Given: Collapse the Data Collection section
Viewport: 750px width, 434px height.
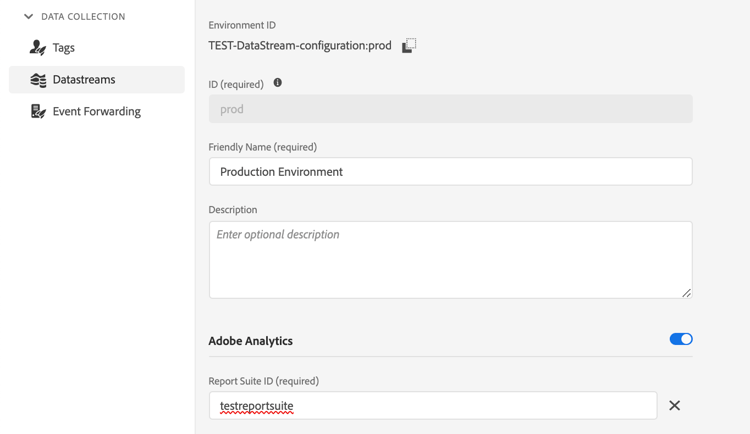Looking at the screenshot, I should point(28,17).
